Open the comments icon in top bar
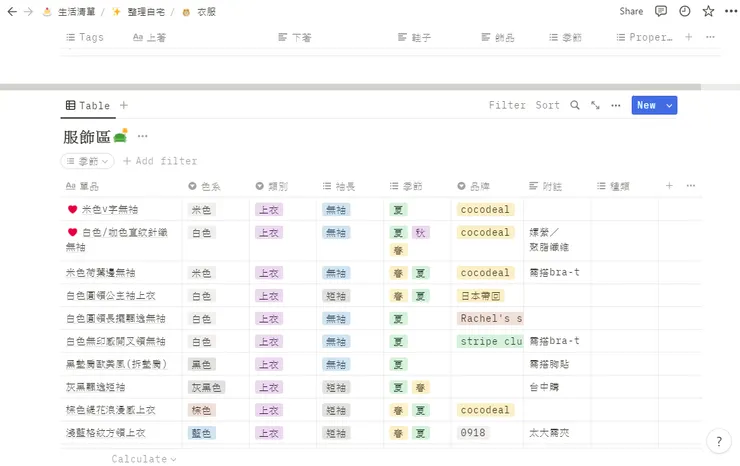Image resolution: width=740 pixels, height=466 pixels. [x=661, y=11]
